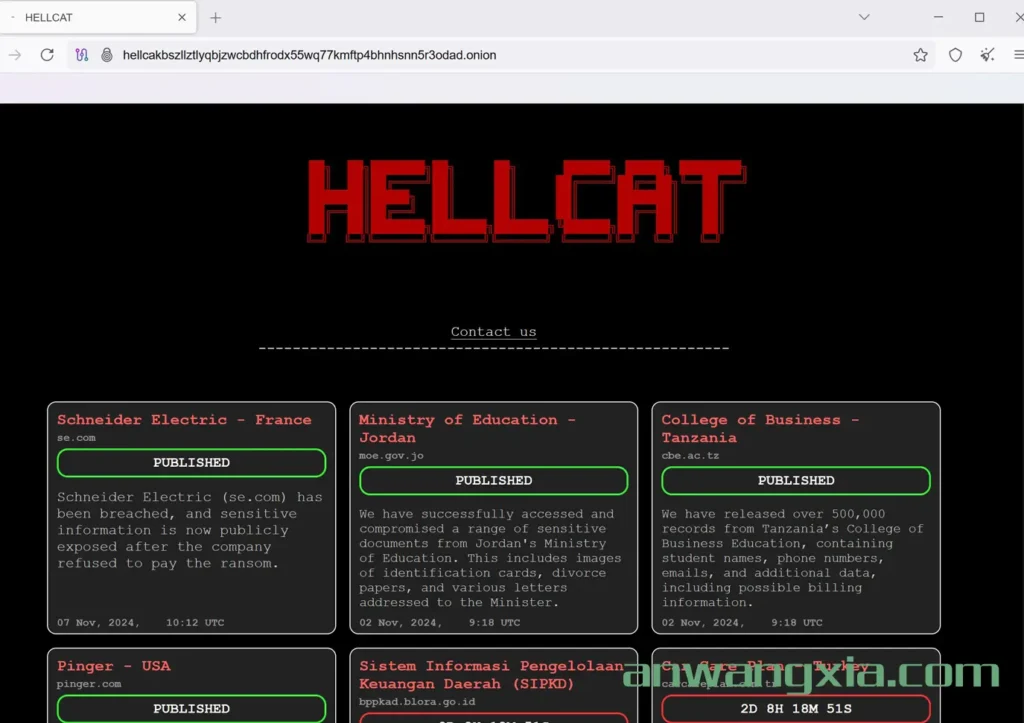Click the Schneider Electric breach description text
The height and width of the screenshot is (723, 1024).
(x=189, y=530)
